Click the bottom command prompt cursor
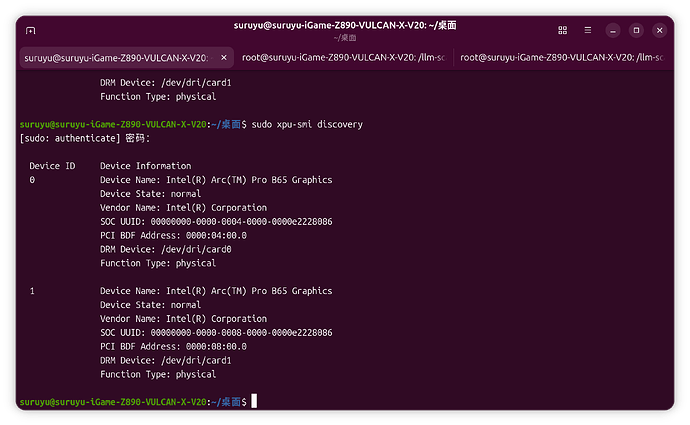 [x=254, y=401]
